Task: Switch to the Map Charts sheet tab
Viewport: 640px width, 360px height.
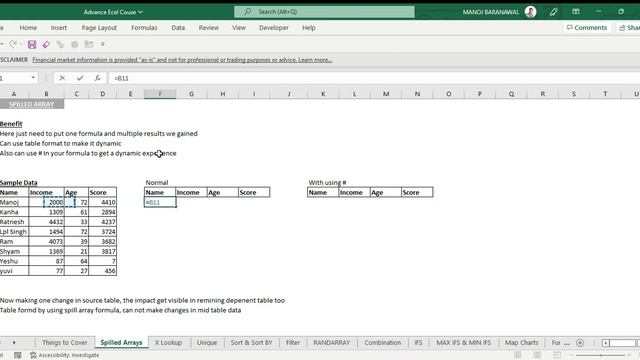Action: (522, 343)
